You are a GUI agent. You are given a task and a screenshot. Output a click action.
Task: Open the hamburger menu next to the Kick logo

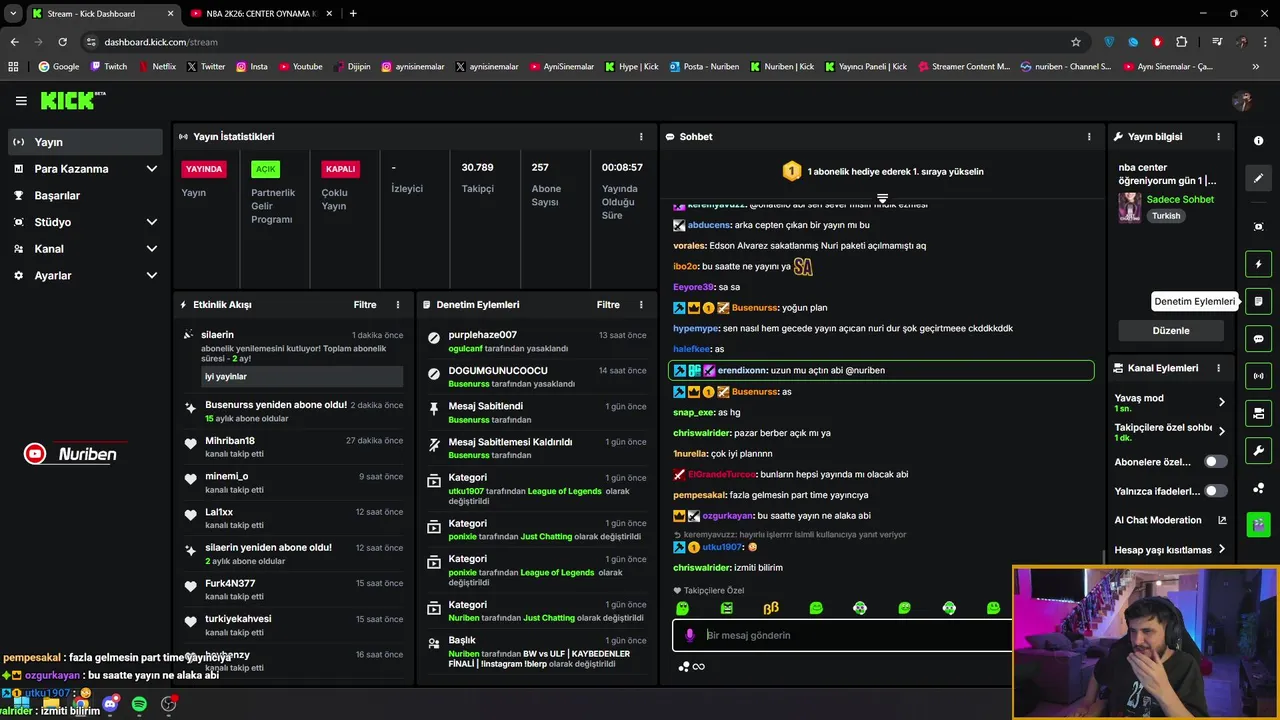coord(21,101)
